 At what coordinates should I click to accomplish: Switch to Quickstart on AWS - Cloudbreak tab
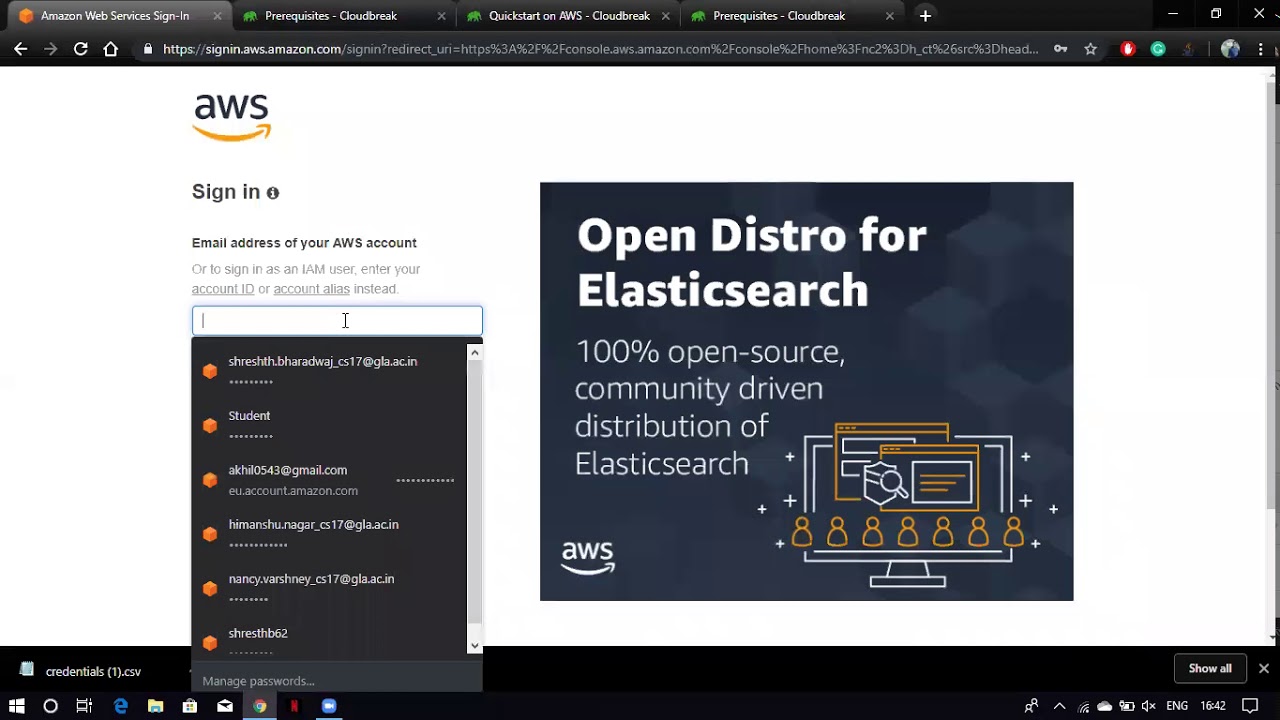pyautogui.click(x=568, y=16)
